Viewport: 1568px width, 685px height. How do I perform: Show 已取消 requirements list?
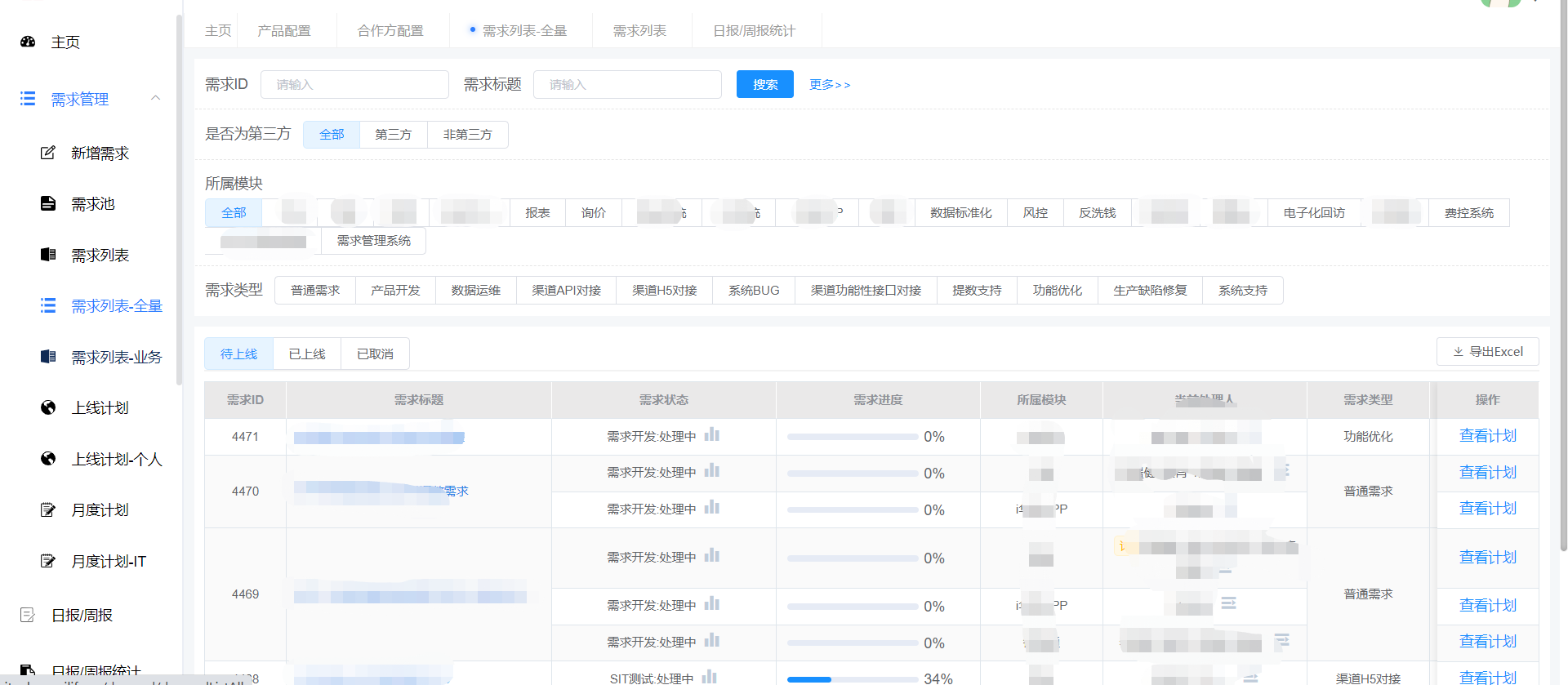point(375,354)
